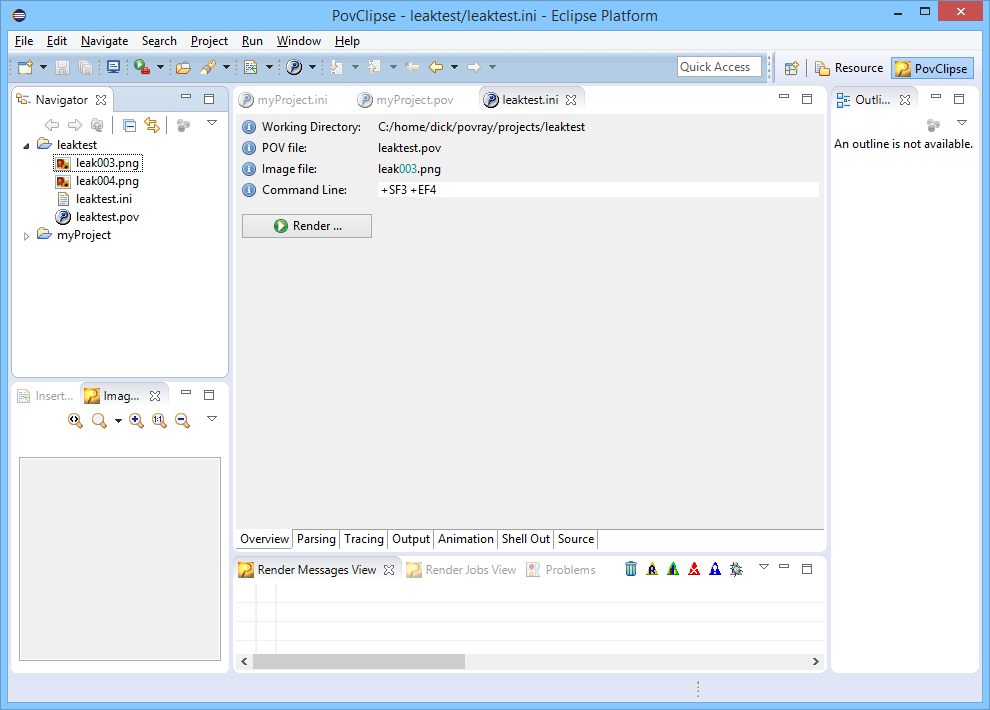Click the Command Line text field
The width and height of the screenshot is (990, 710).
click(598, 190)
